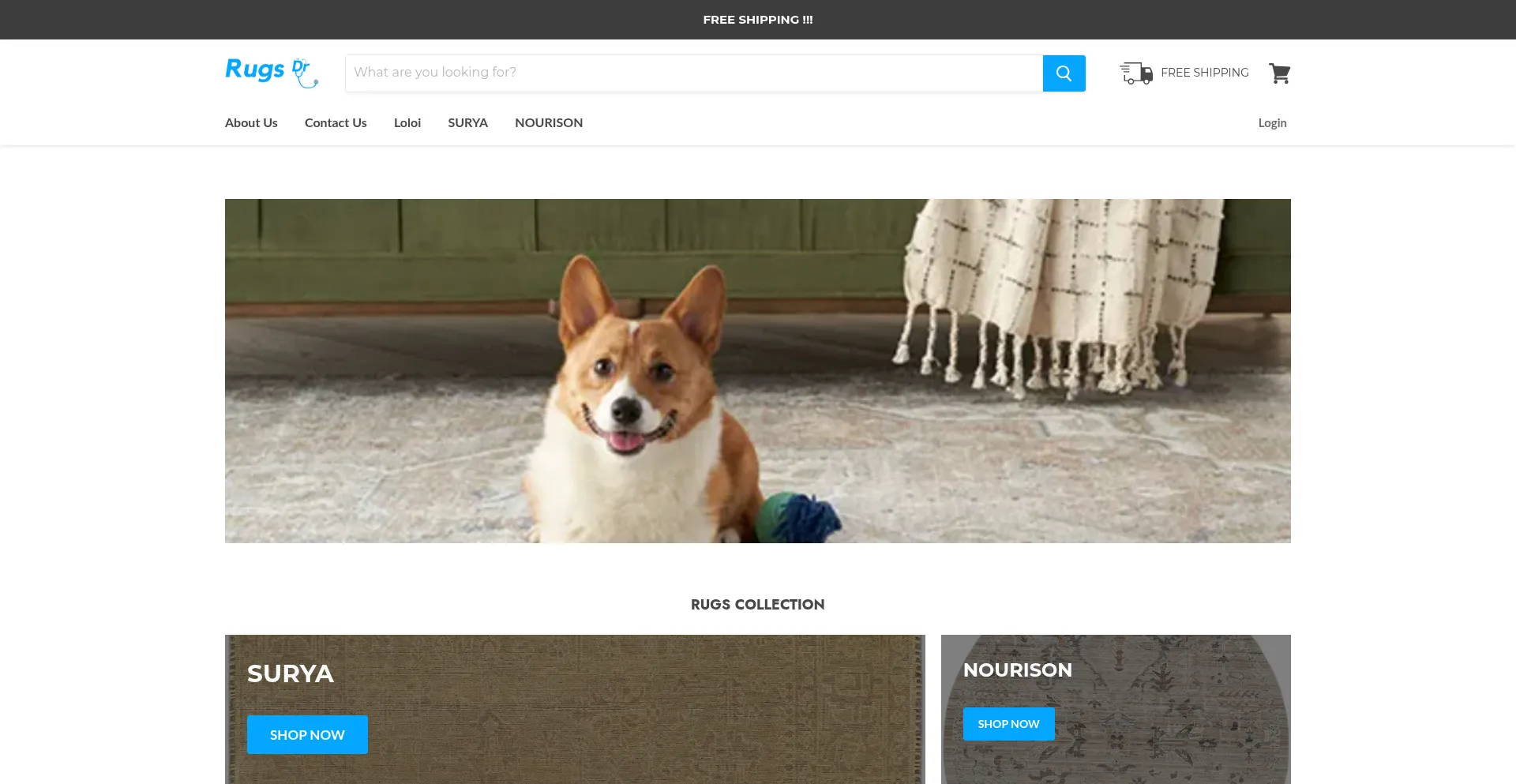
Task: Click the Rugs Dr logo
Action: tap(271, 72)
